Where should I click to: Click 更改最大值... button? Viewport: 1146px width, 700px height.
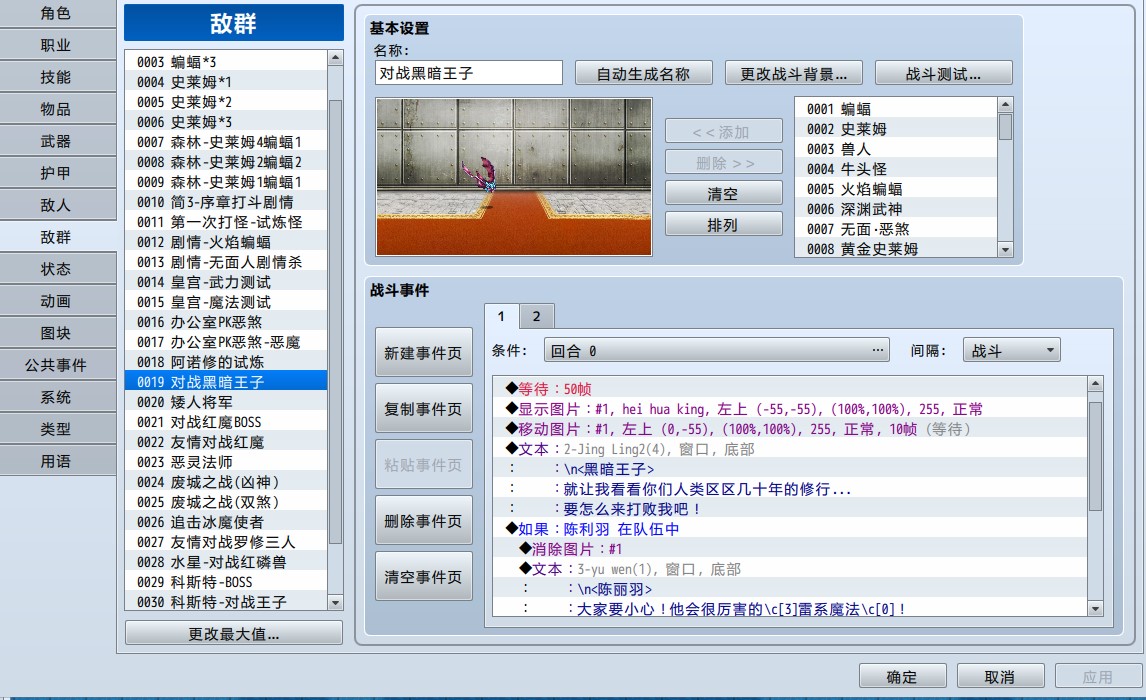coord(234,633)
